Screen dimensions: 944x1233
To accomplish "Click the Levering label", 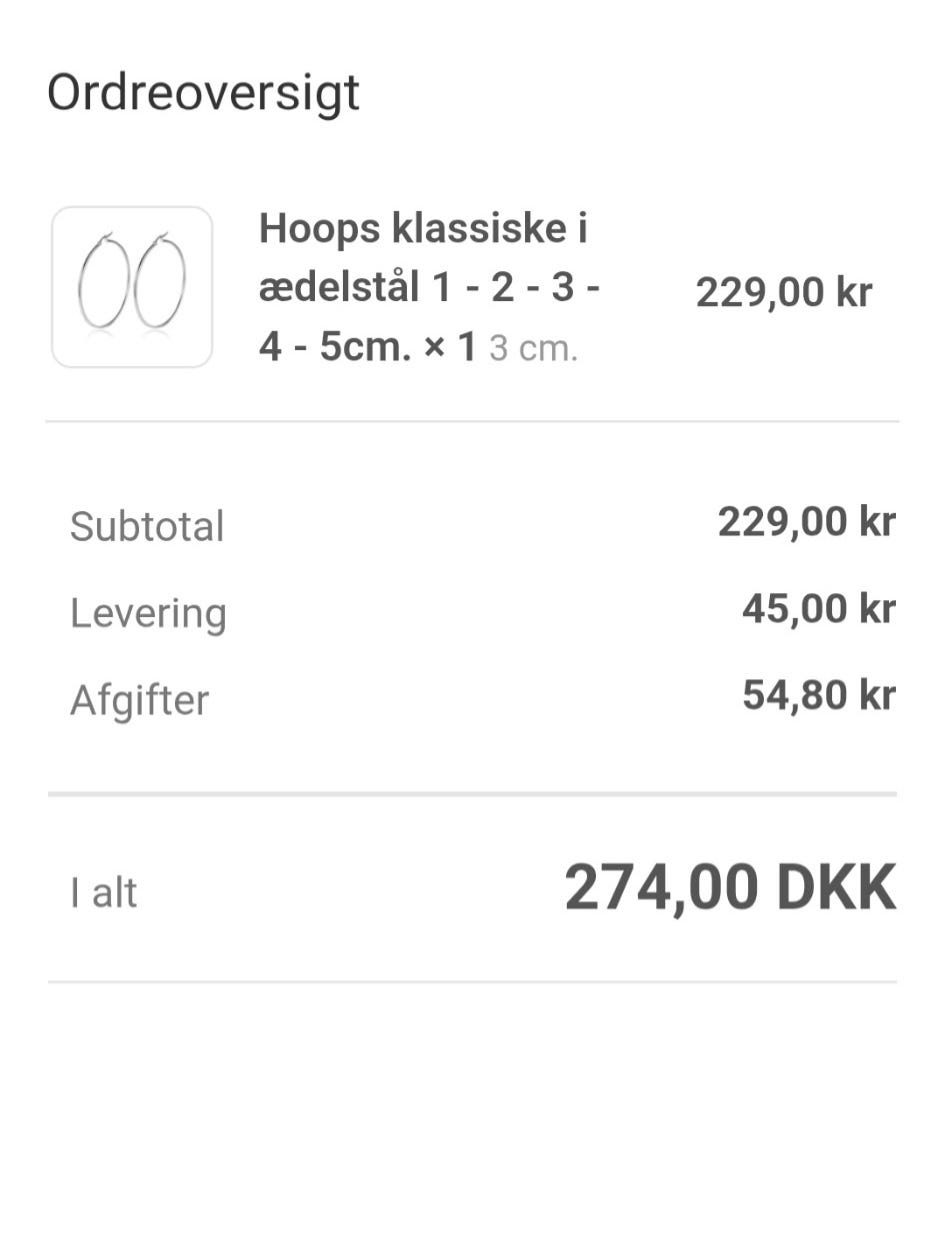I will tap(148, 613).
